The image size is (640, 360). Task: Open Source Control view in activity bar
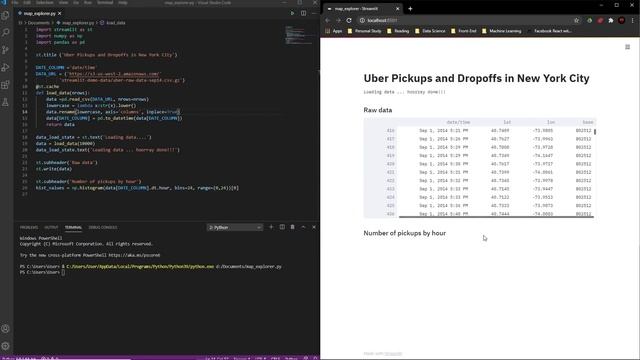(x=6, y=50)
